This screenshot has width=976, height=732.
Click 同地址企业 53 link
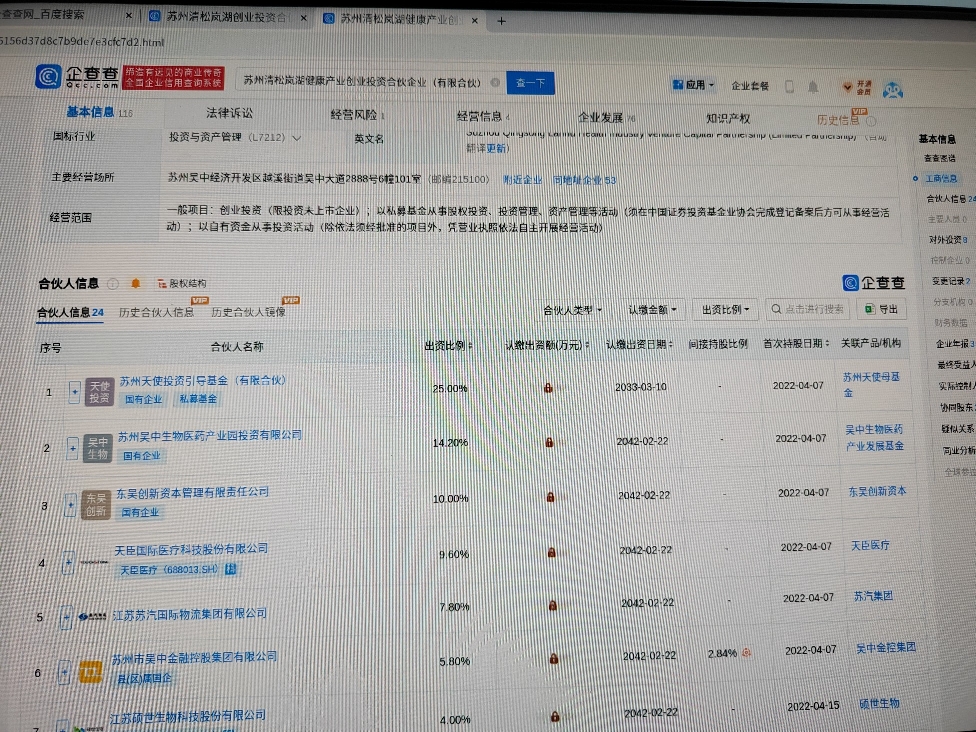pos(584,180)
